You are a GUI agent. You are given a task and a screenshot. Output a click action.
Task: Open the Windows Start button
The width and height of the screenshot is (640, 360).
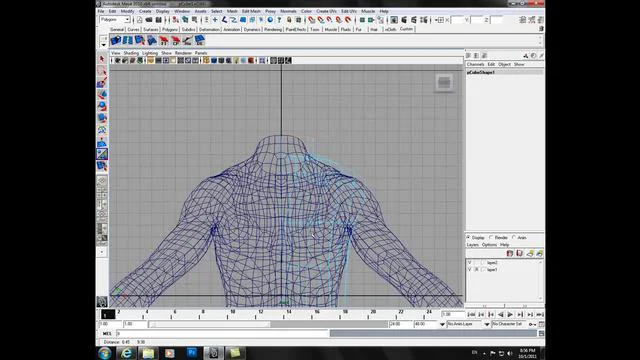(x=105, y=353)
